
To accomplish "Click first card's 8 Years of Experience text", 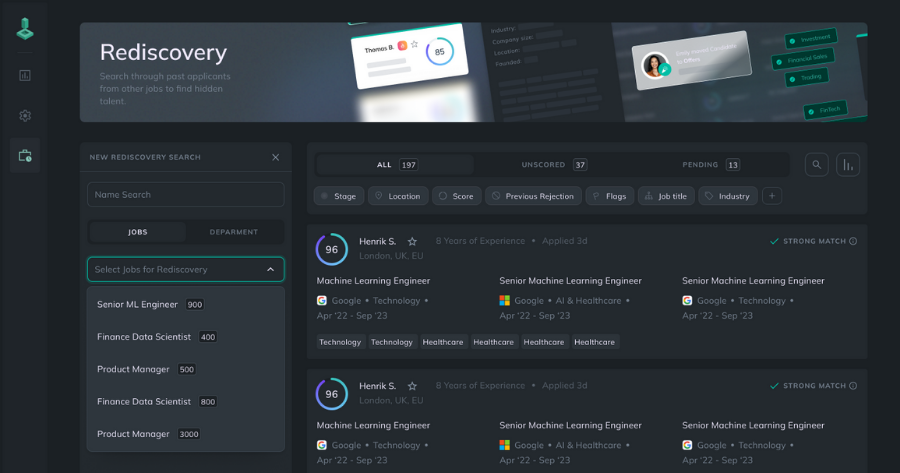I will 480,241.
